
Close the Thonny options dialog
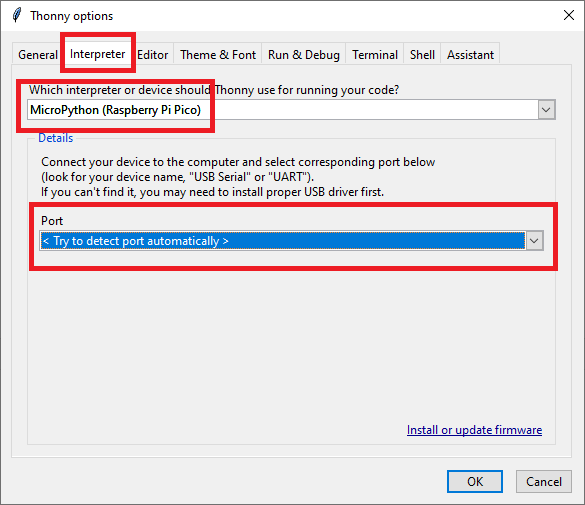tap(569, 15)
